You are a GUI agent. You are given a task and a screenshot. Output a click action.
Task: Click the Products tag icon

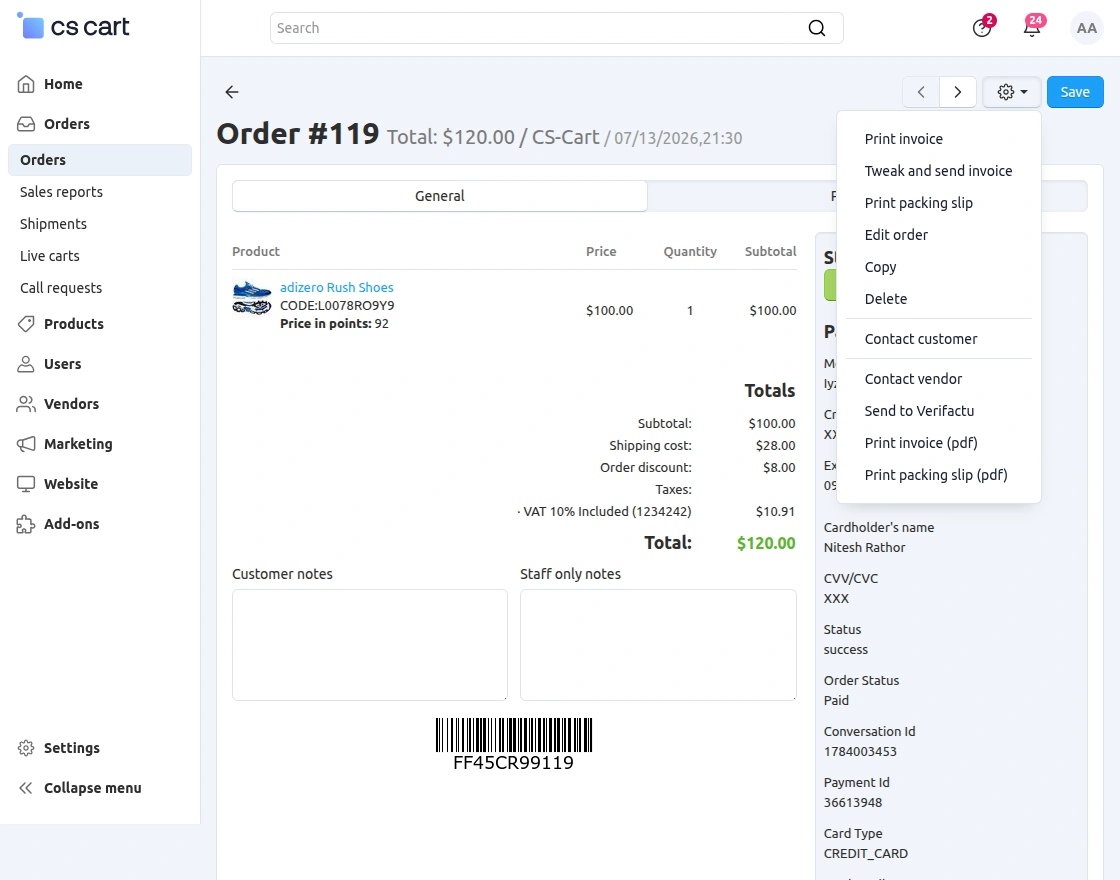[x=26, y=324]
